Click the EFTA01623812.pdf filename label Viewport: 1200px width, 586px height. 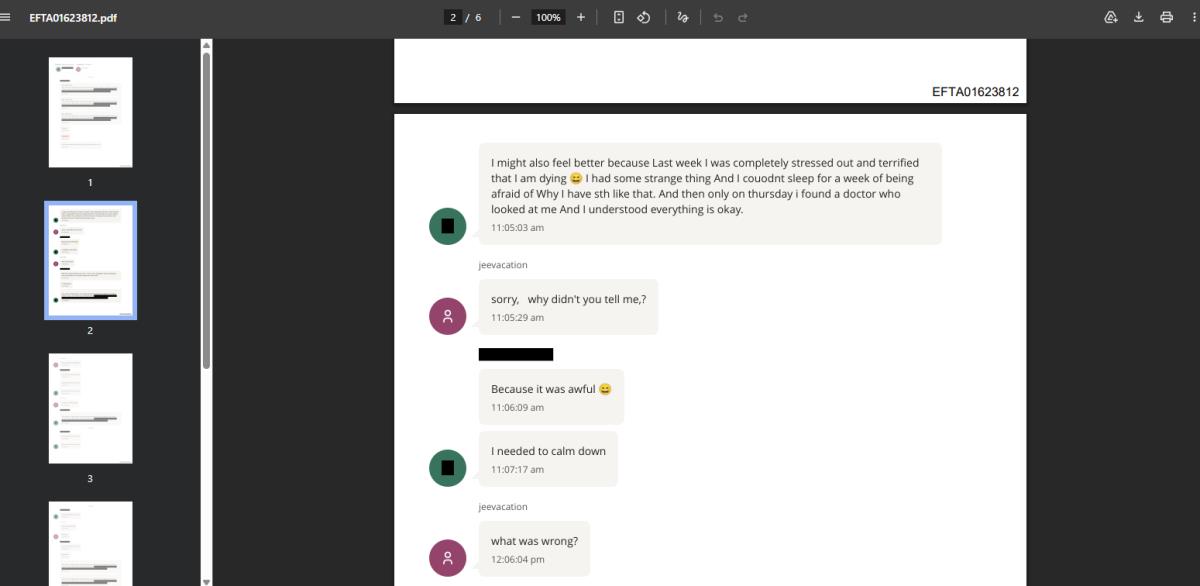71,16
